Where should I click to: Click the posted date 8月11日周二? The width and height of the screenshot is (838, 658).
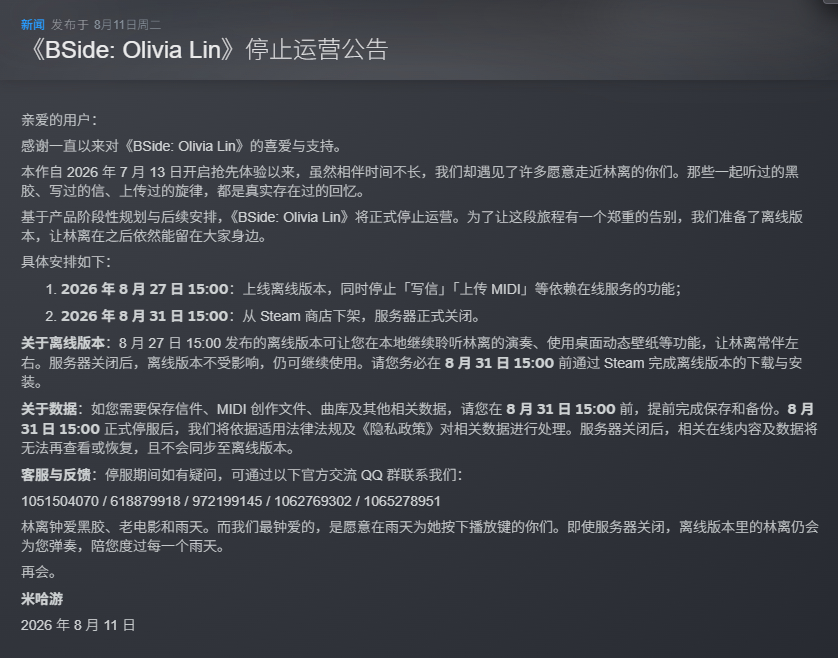click(127, 25)
